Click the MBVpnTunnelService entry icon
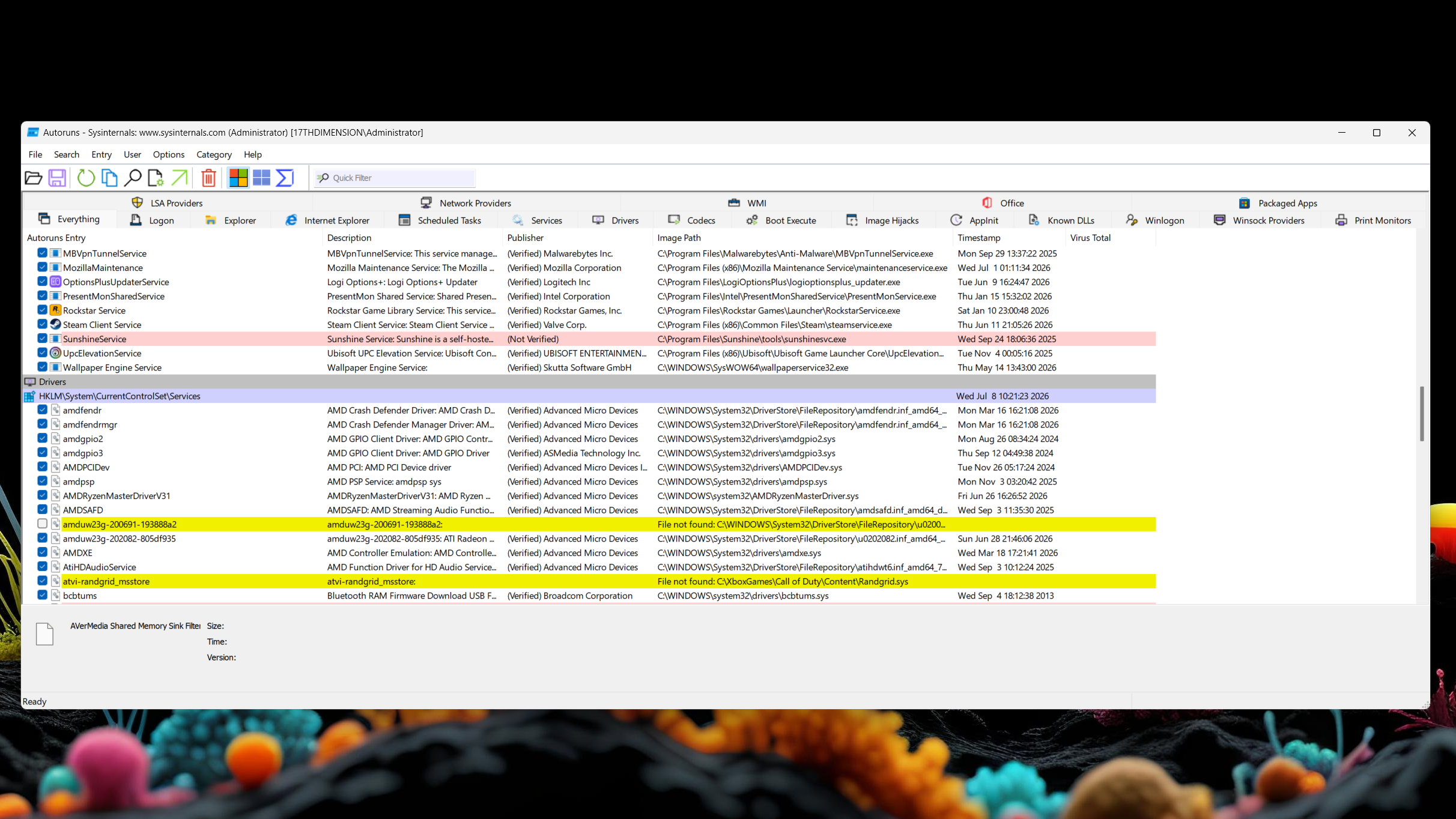The width and height of the screenshot is (1456, 819). [55, 253]
